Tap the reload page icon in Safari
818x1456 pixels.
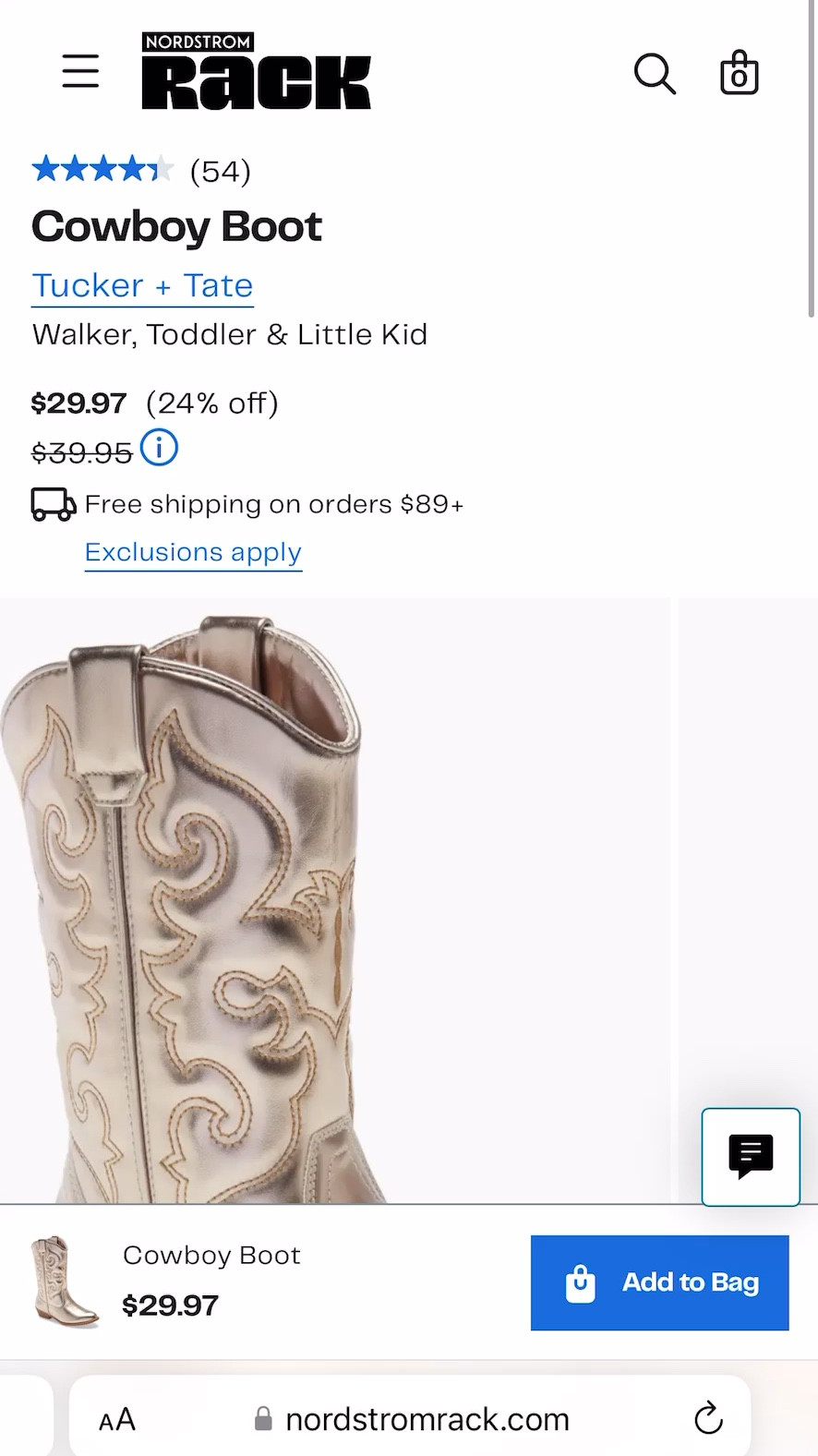coord(707,1418)
